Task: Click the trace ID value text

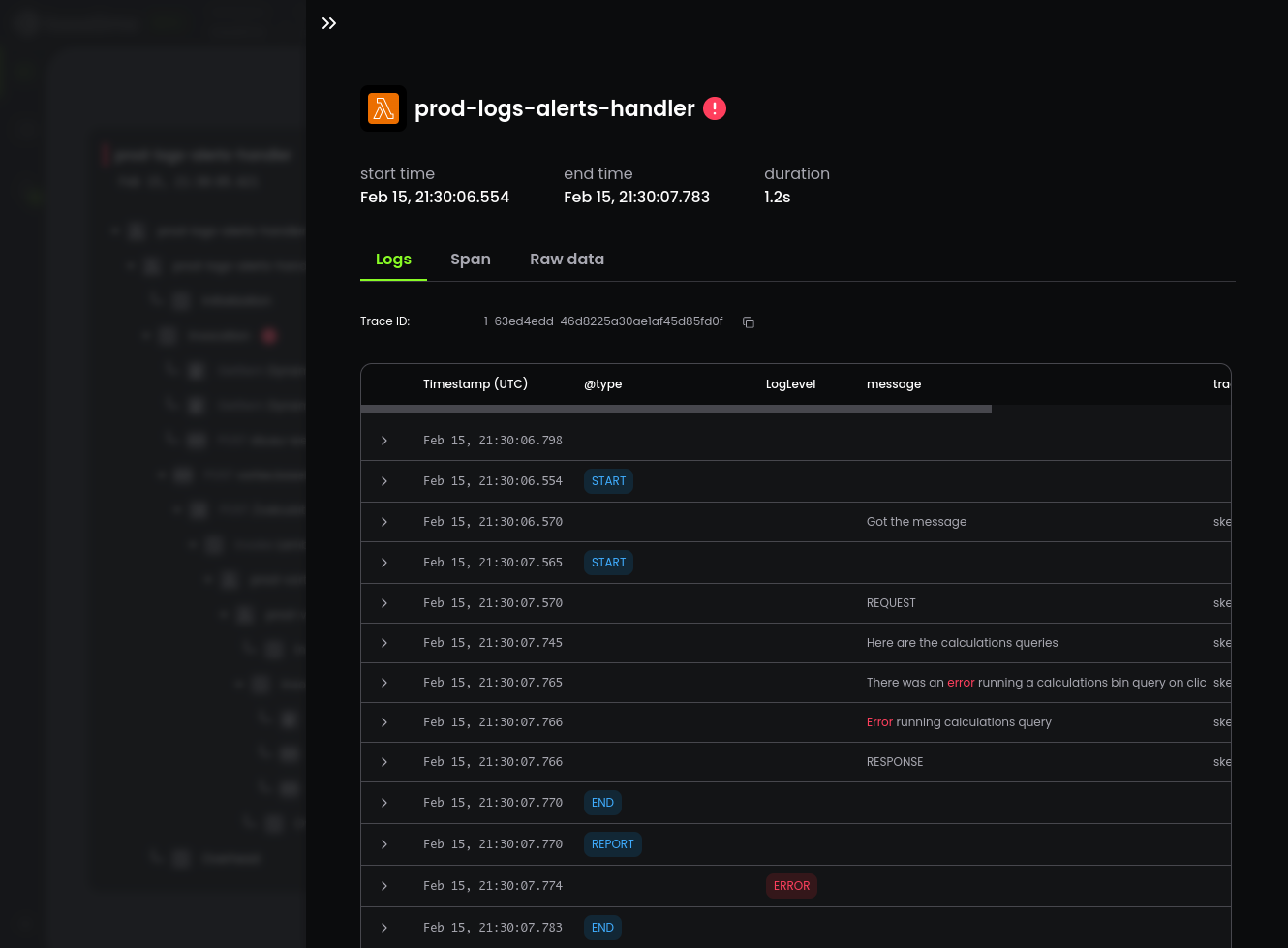Action: pos(603,321)
